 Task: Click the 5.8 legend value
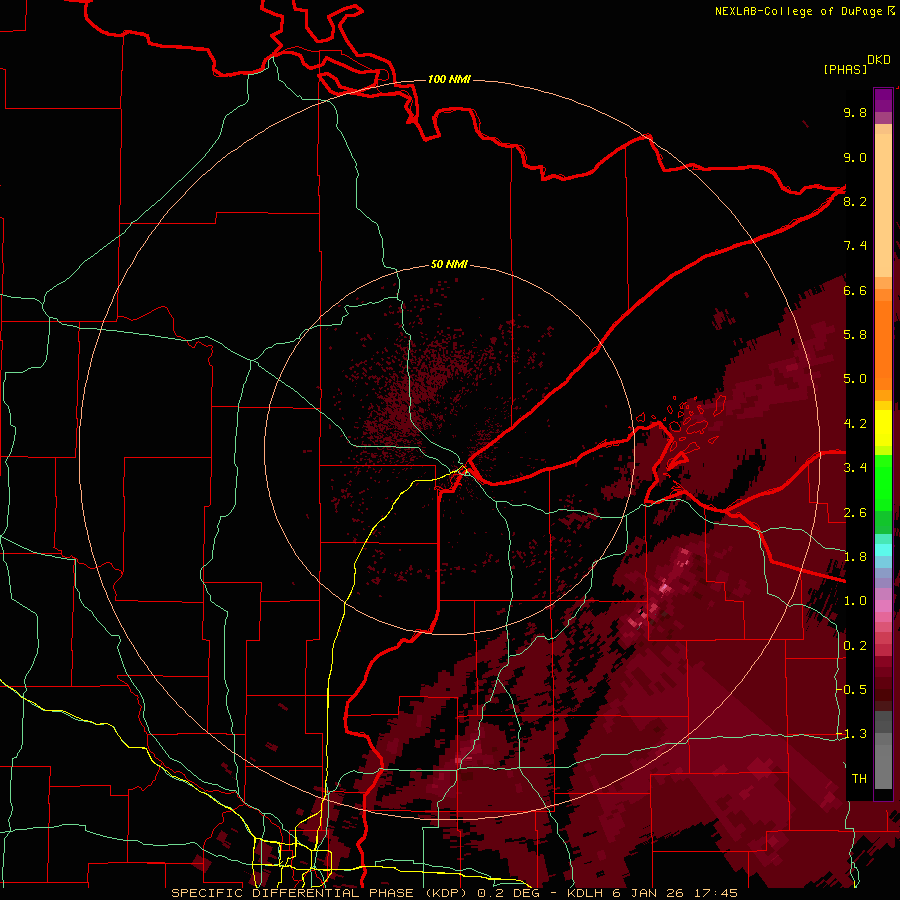855,335
